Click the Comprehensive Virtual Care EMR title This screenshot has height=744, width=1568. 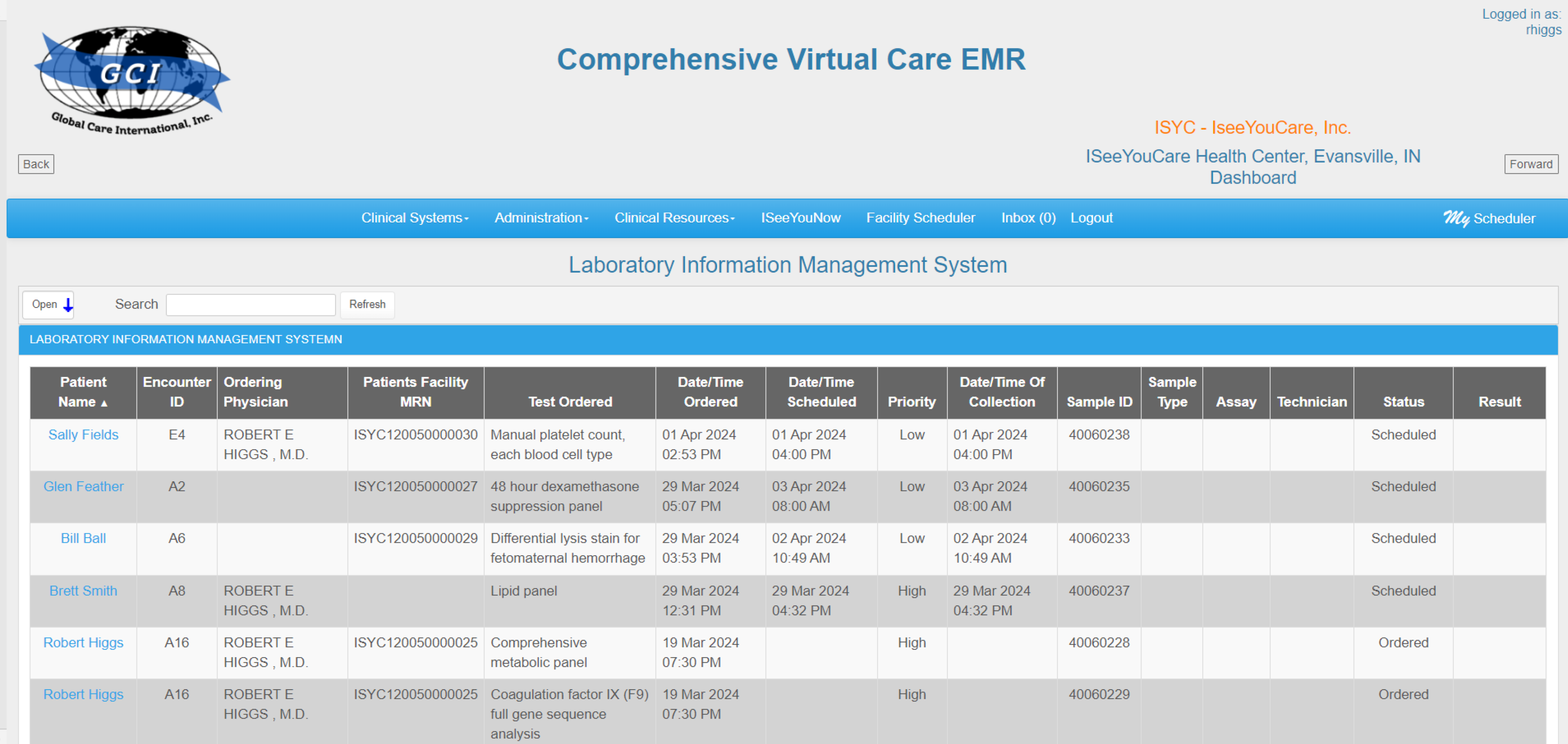pos(791,60)
